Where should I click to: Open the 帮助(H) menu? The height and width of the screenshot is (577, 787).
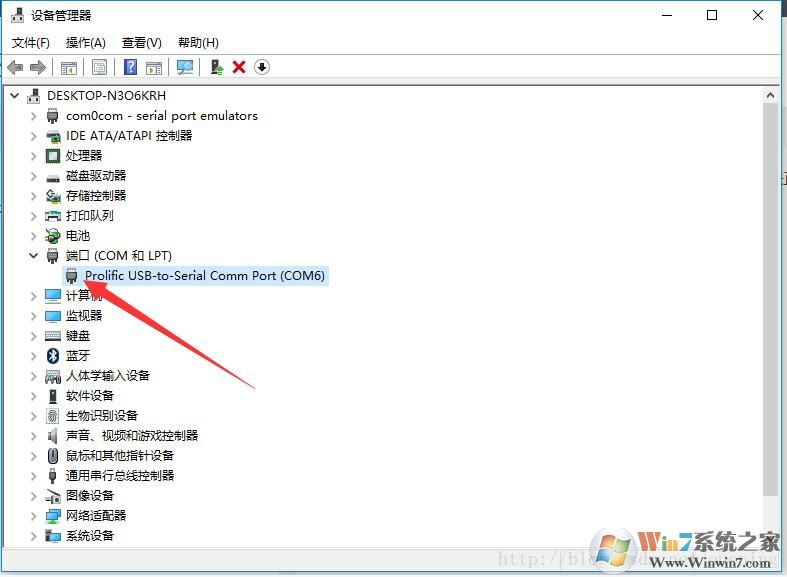tap(198, 43)
